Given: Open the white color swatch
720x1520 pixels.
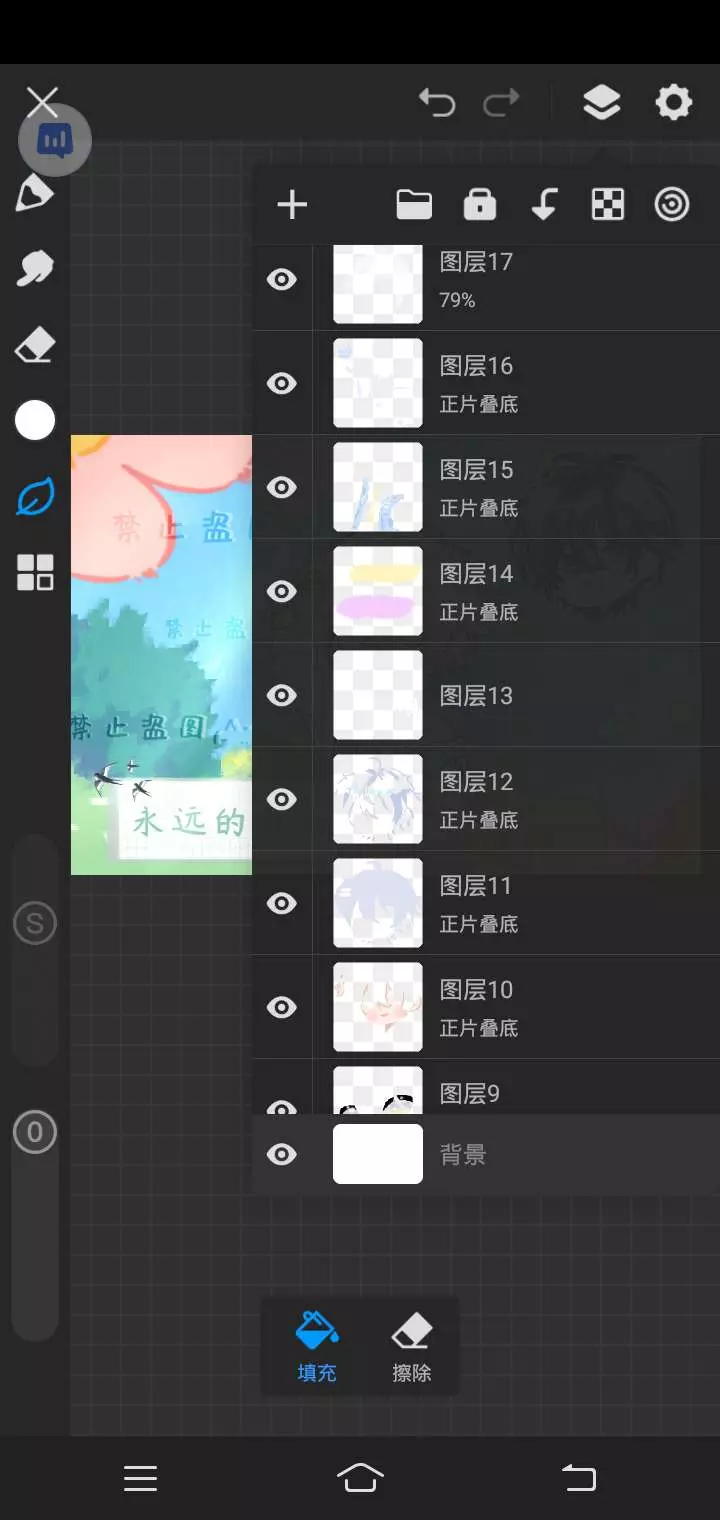Looking at the screenshot, I should [35, 420].
